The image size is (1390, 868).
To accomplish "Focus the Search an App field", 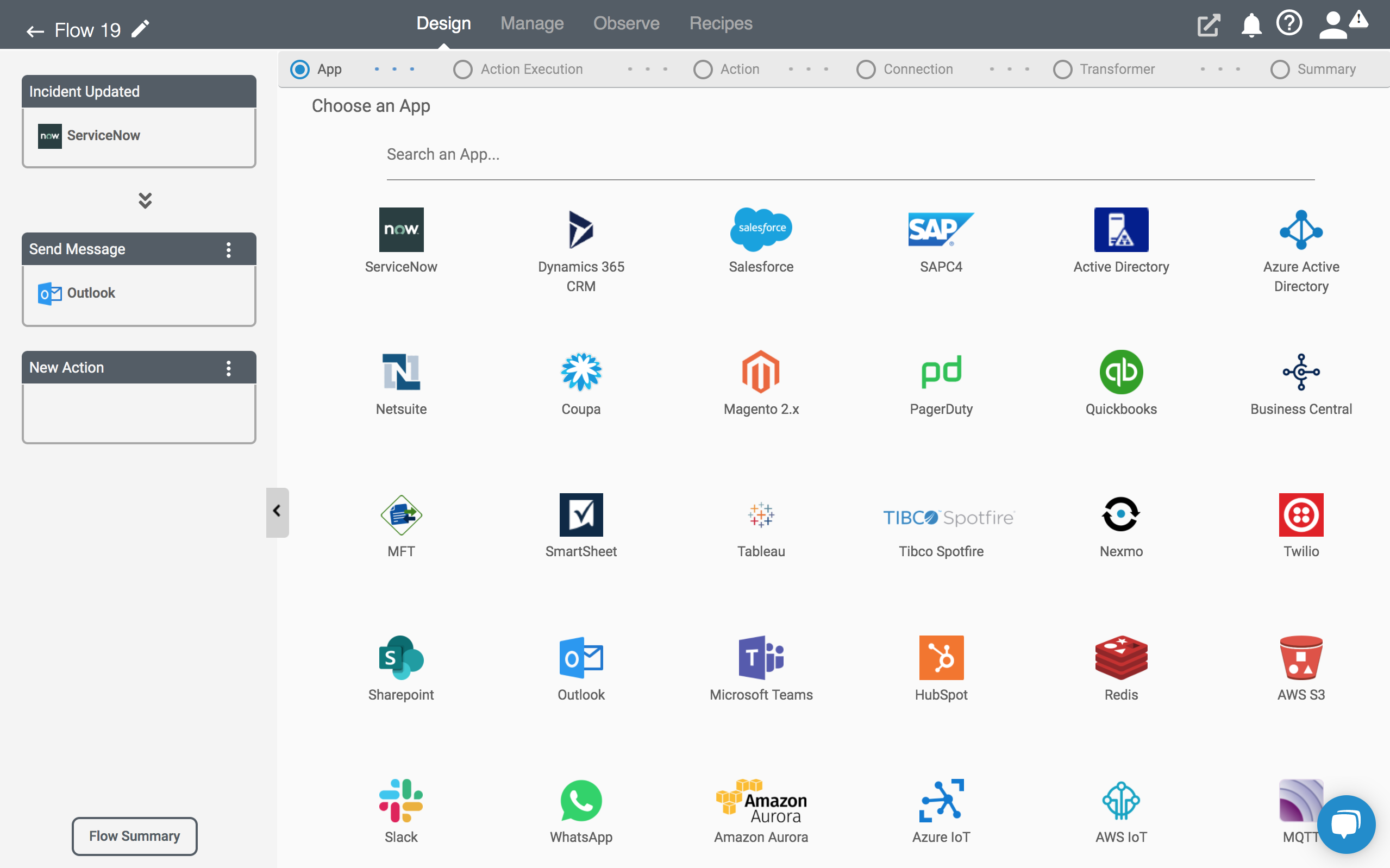I will (x=850, y=155).
